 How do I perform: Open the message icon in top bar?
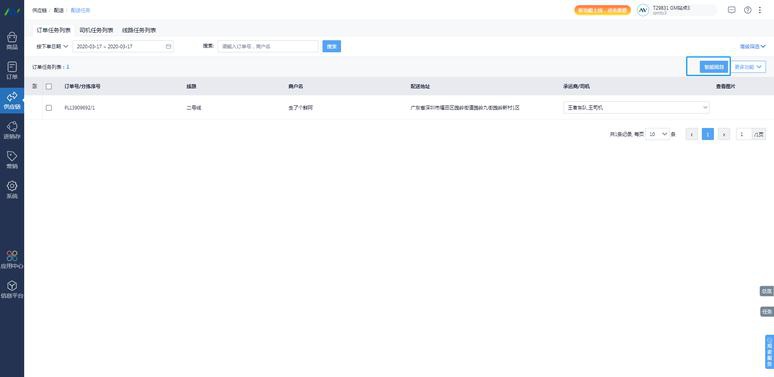(732, 10)
